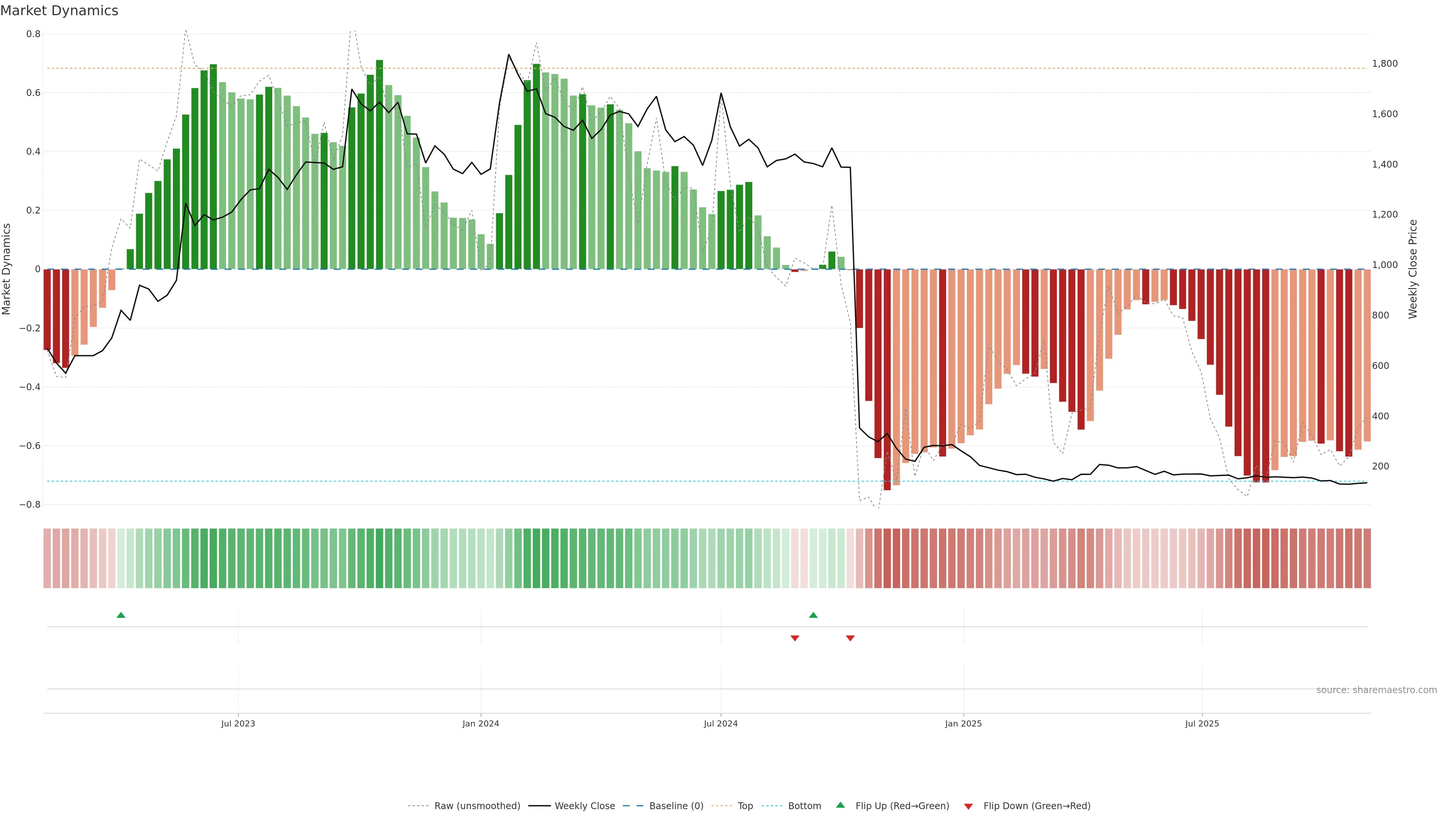Image resolution: width=1456 pixels, height=819 pixels.
Task: Click the Jul 2025 x-axis label
Action: [x=1202, y=723]
